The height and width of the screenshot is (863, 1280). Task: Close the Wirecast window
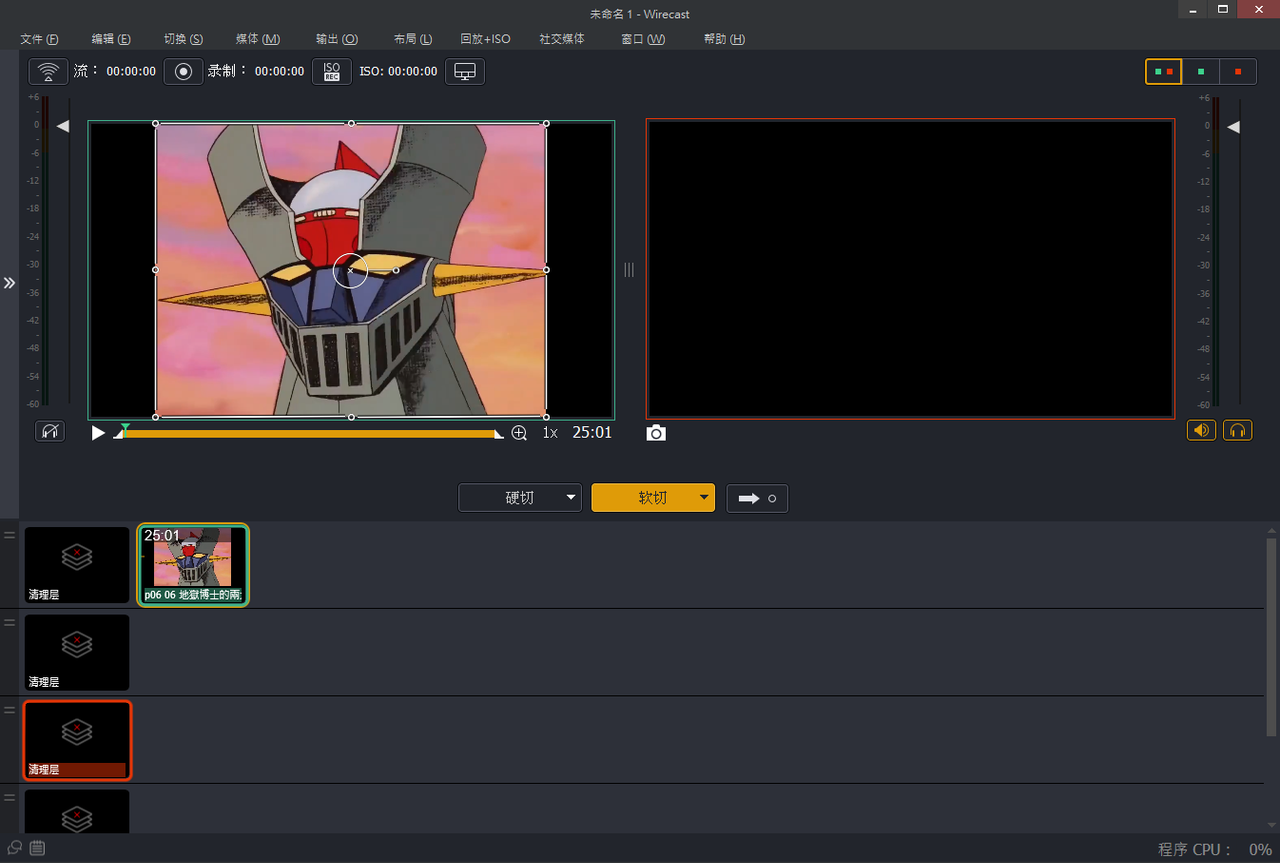(1258, 9)
